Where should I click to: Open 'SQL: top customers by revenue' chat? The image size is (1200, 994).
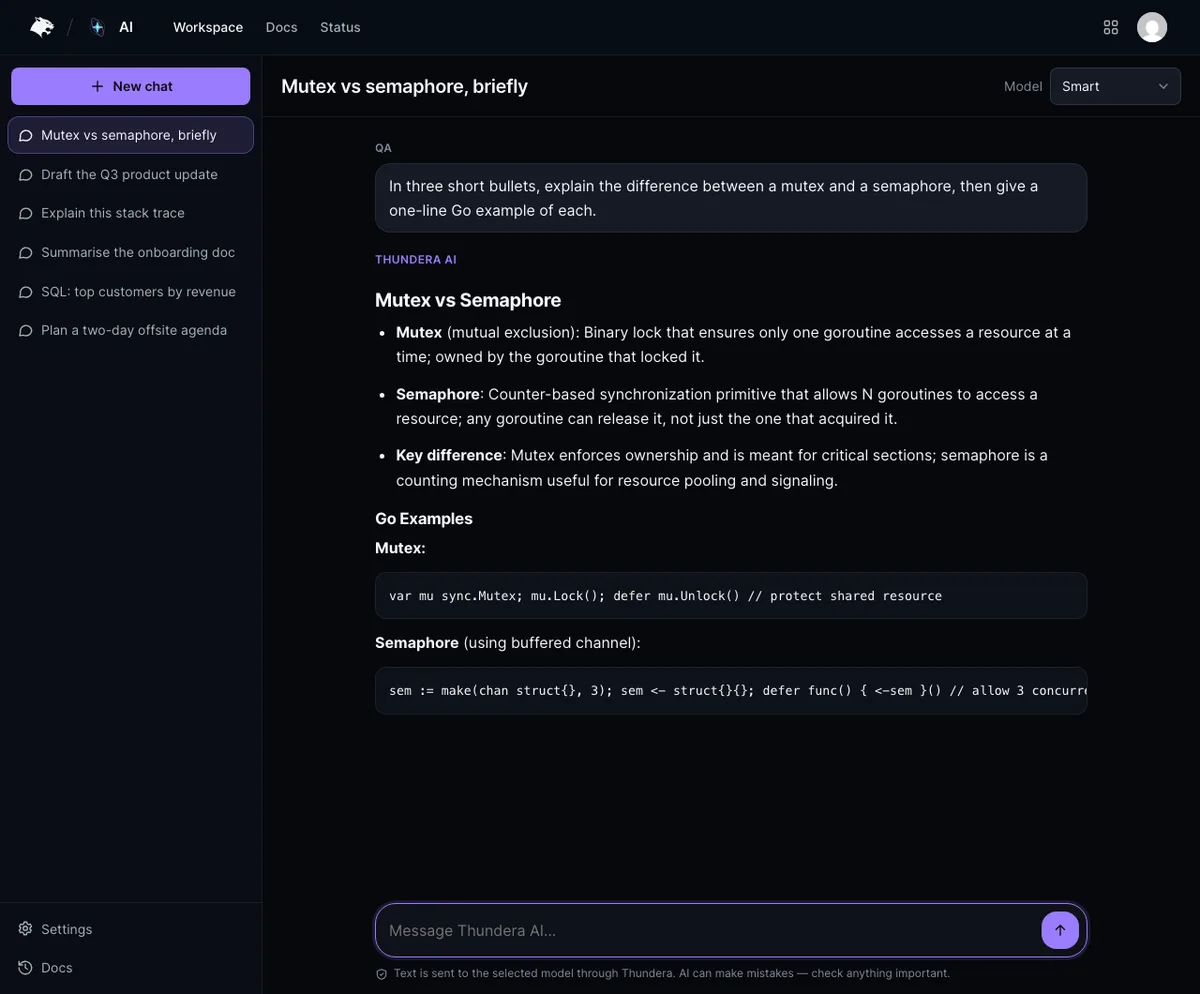pyautogui.click(x=131, y=292)
